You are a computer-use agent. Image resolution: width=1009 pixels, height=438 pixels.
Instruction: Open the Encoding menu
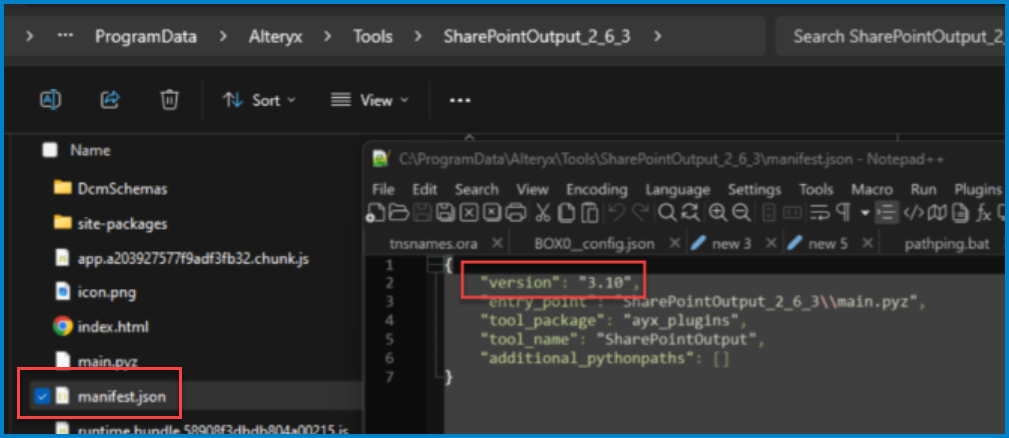(597, 190)
